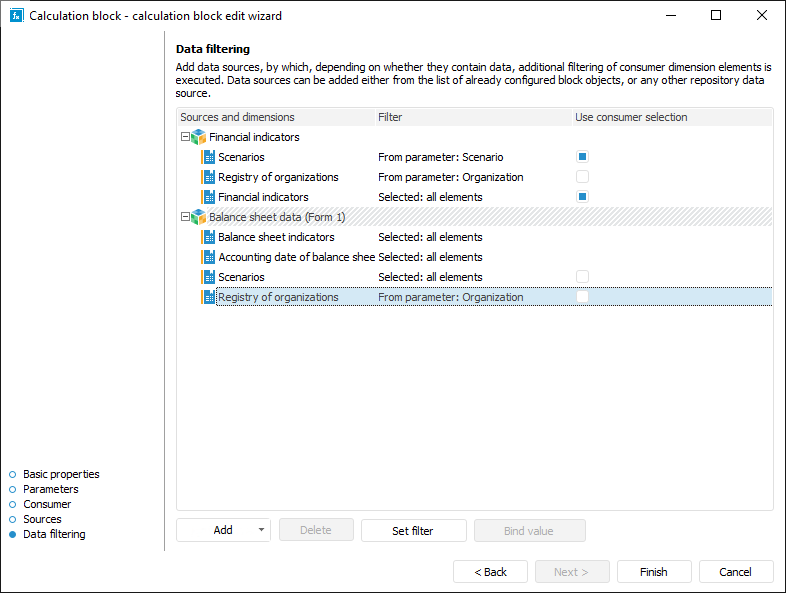Go to the Sources wizard step
Viewport: 786px width, 593px height.
point(42,519)
